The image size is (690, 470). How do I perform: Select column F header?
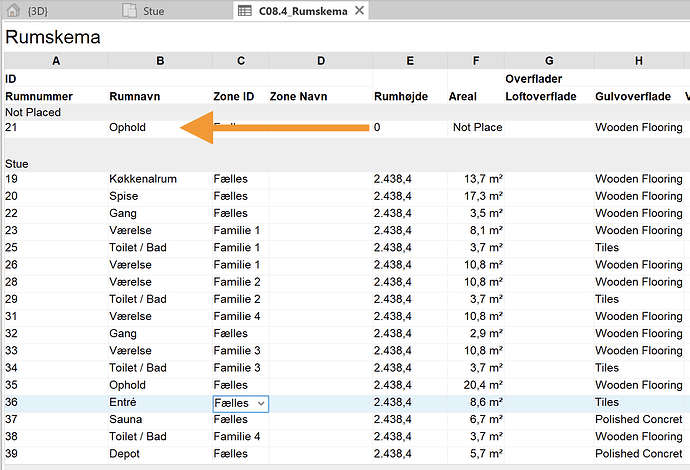pyautogui.click(x=476, y=61)
